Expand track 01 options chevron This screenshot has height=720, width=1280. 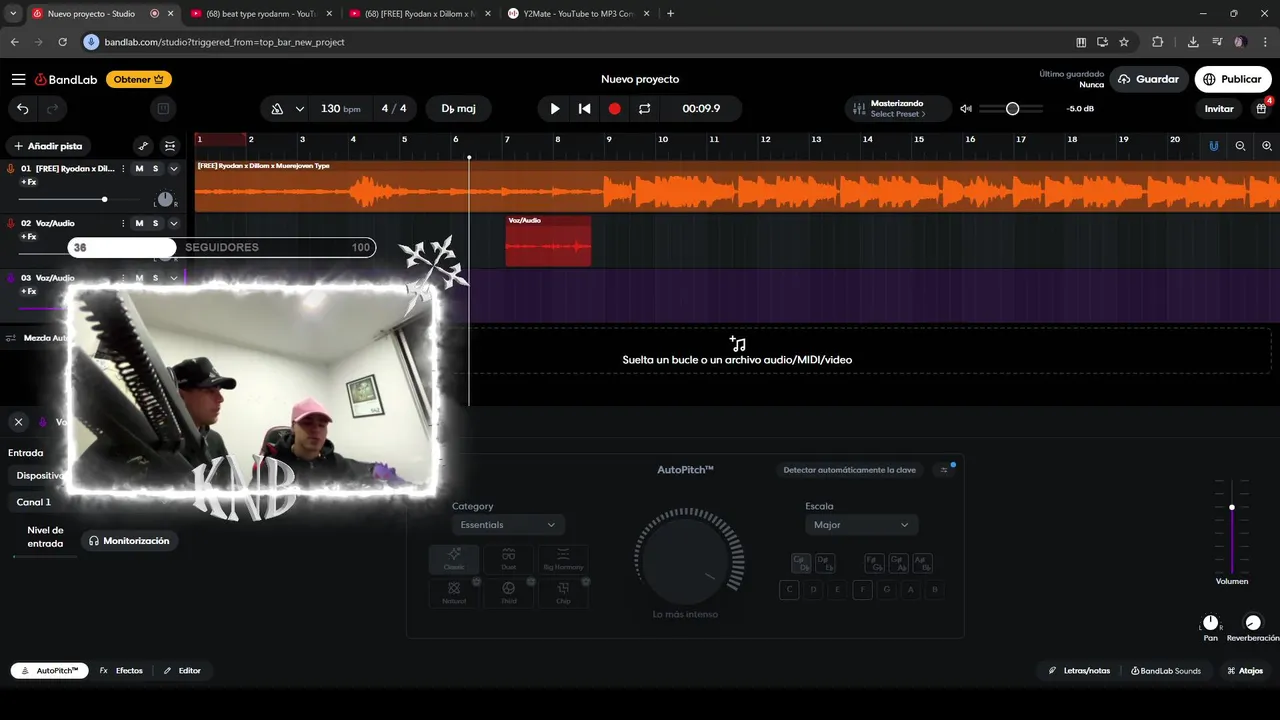pyautogui.click(x=173, y=168)
